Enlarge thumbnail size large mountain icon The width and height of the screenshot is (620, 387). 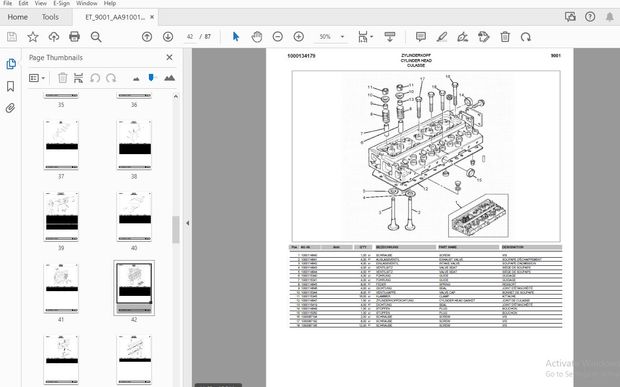(x=169, y=78)
